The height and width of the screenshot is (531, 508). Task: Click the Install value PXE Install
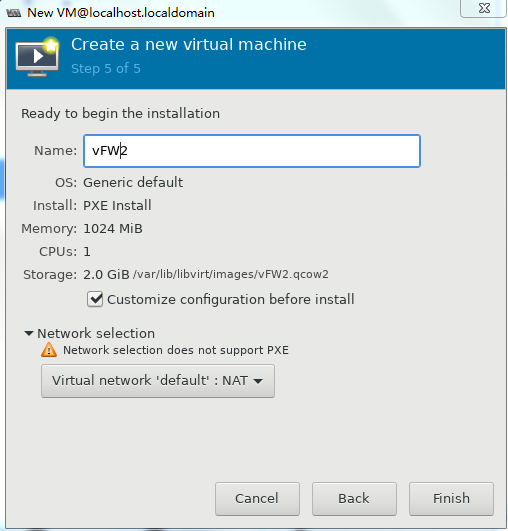click(x=117, y=206)
